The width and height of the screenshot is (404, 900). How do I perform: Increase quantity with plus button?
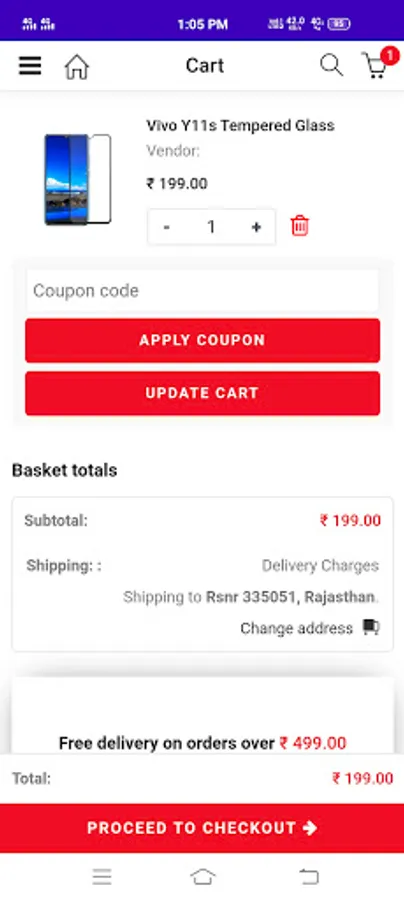point(256,227)
